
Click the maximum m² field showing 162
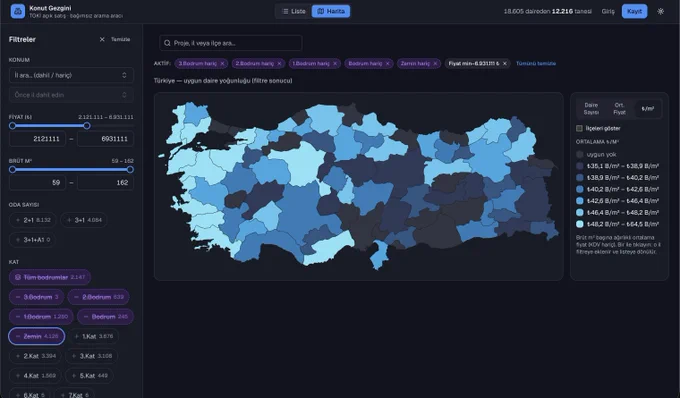pyautogui.click(x=105, y=183)
